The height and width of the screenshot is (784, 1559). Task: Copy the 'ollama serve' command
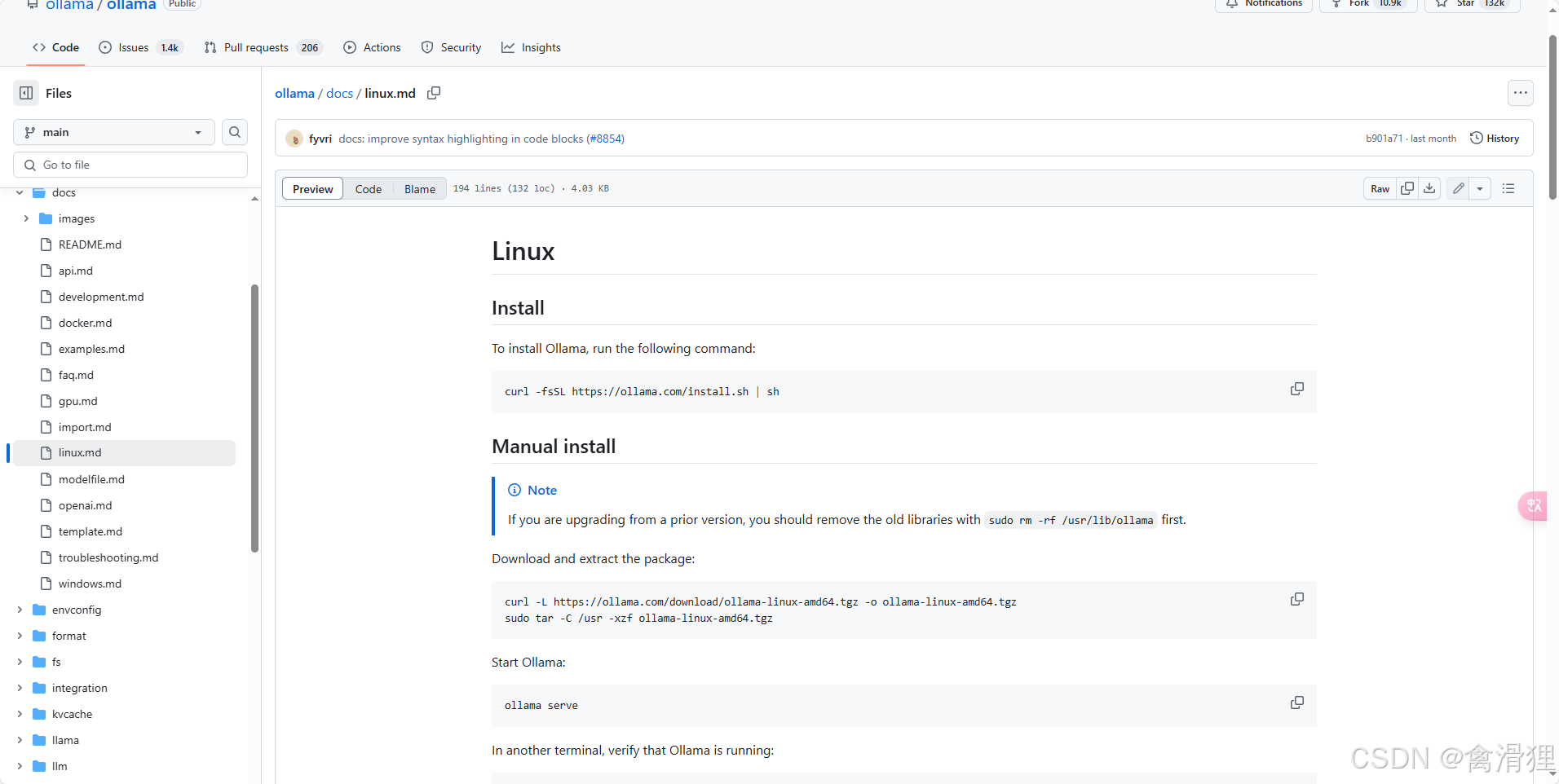[1296, 703]
